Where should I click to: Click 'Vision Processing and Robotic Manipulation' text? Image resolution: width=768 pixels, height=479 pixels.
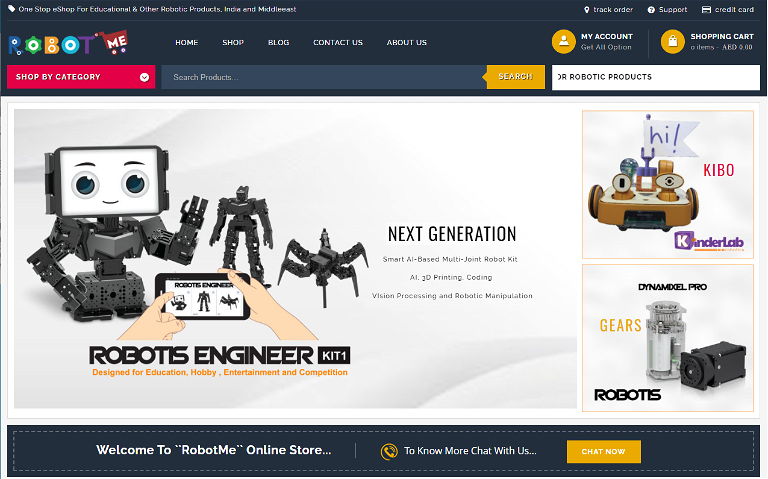click(x=452, y=296)
